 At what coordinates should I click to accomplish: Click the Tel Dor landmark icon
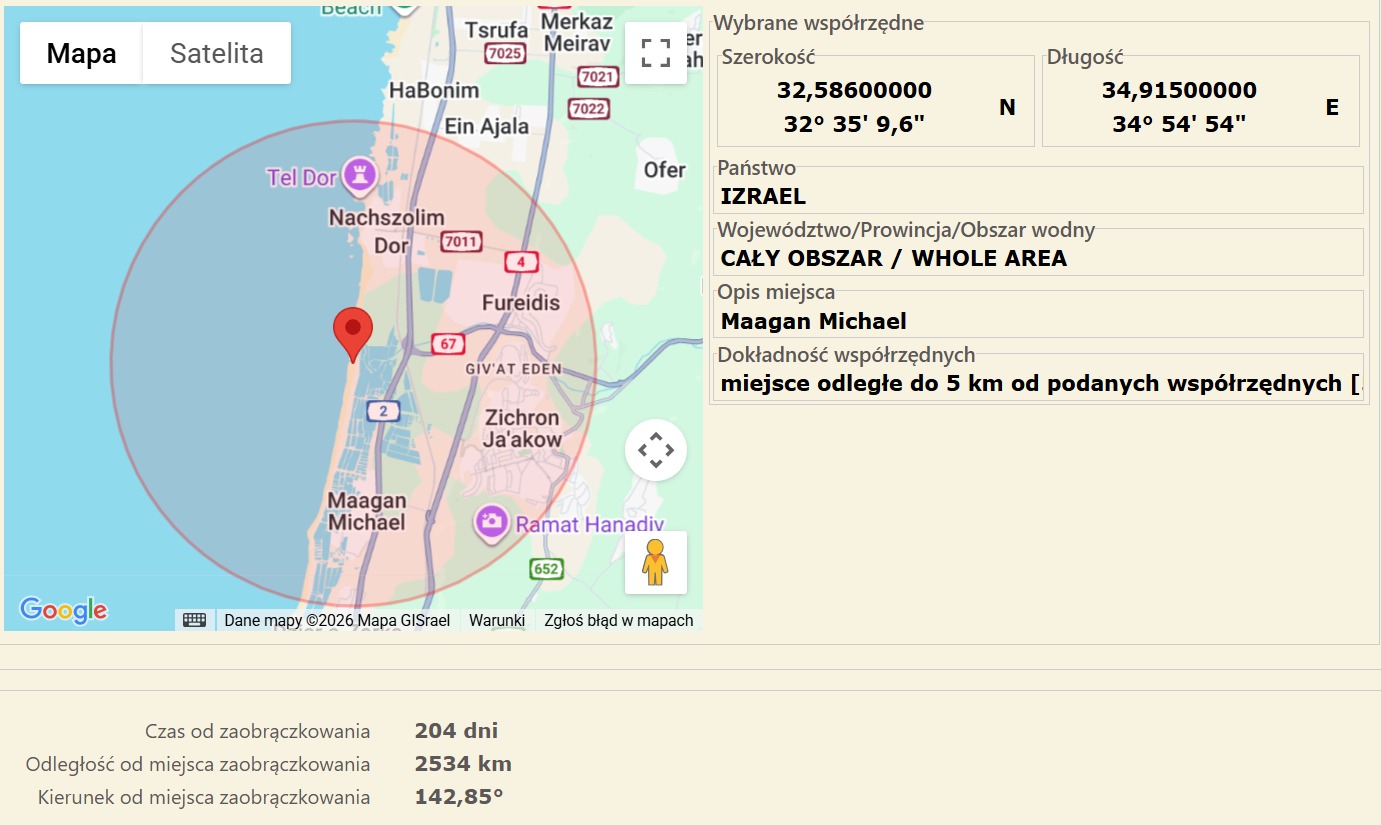(x=358, y=177)
